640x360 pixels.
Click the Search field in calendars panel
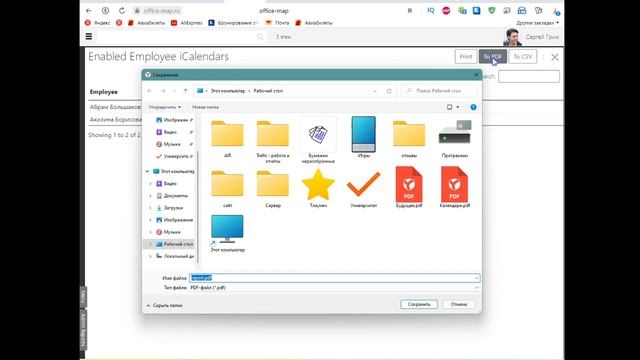tap(529, 76)
